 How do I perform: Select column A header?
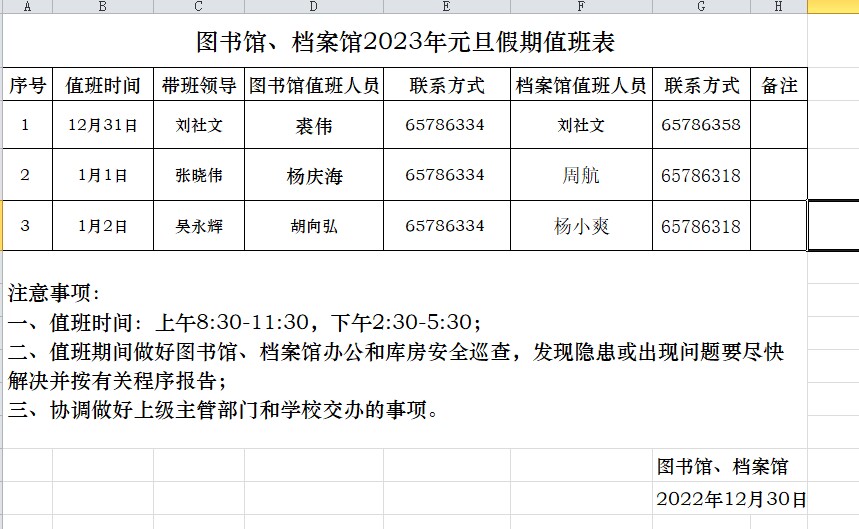pyautogui.click(x=25, y=7)
